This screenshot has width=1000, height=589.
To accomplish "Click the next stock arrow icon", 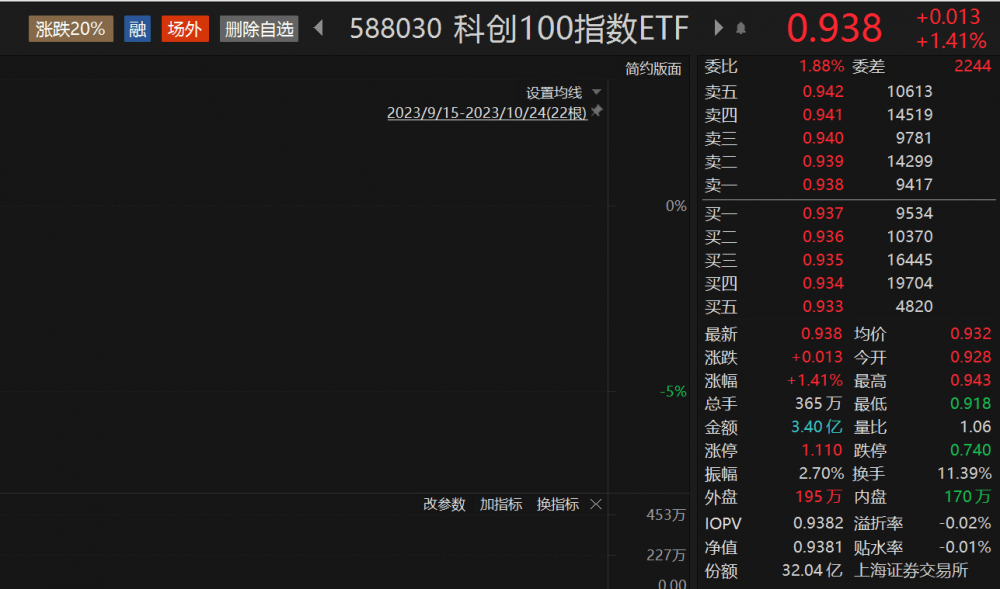I will pyautogui.click(x=719, y=29).
